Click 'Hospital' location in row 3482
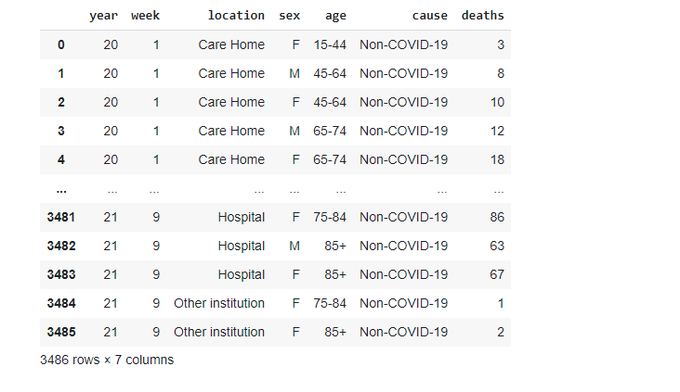 tap(241, 246)
